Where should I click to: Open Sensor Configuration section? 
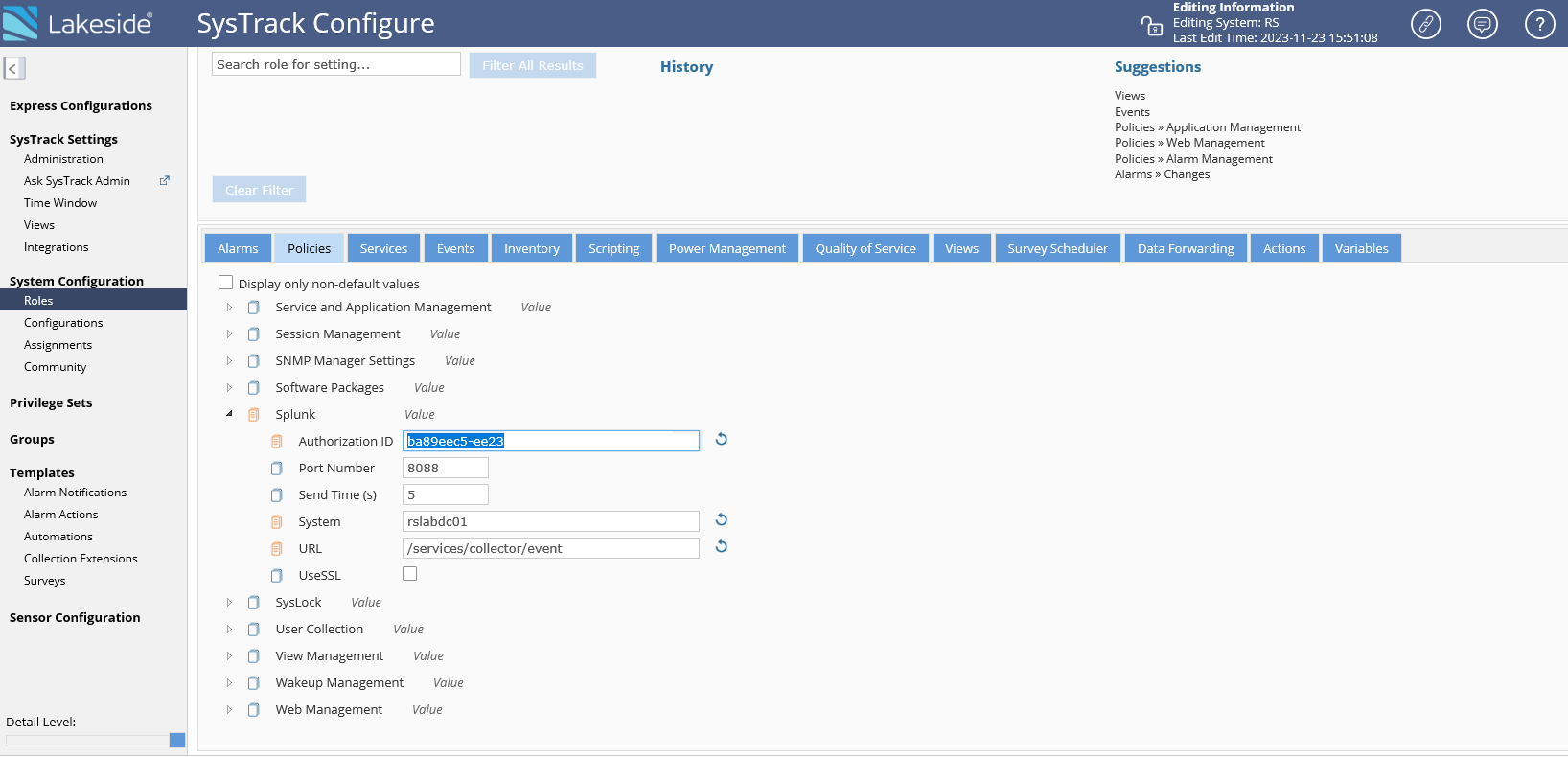pos(75,618)
